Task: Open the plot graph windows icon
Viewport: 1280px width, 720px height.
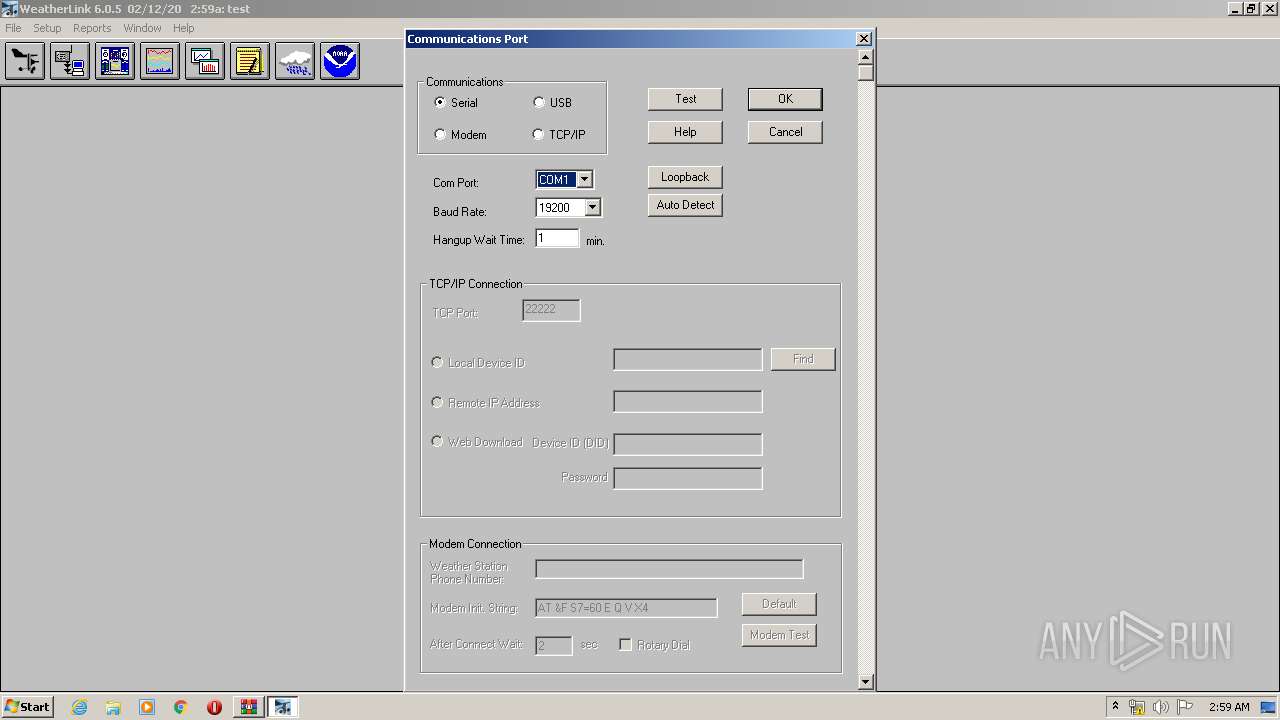Action: click(205, 61)
